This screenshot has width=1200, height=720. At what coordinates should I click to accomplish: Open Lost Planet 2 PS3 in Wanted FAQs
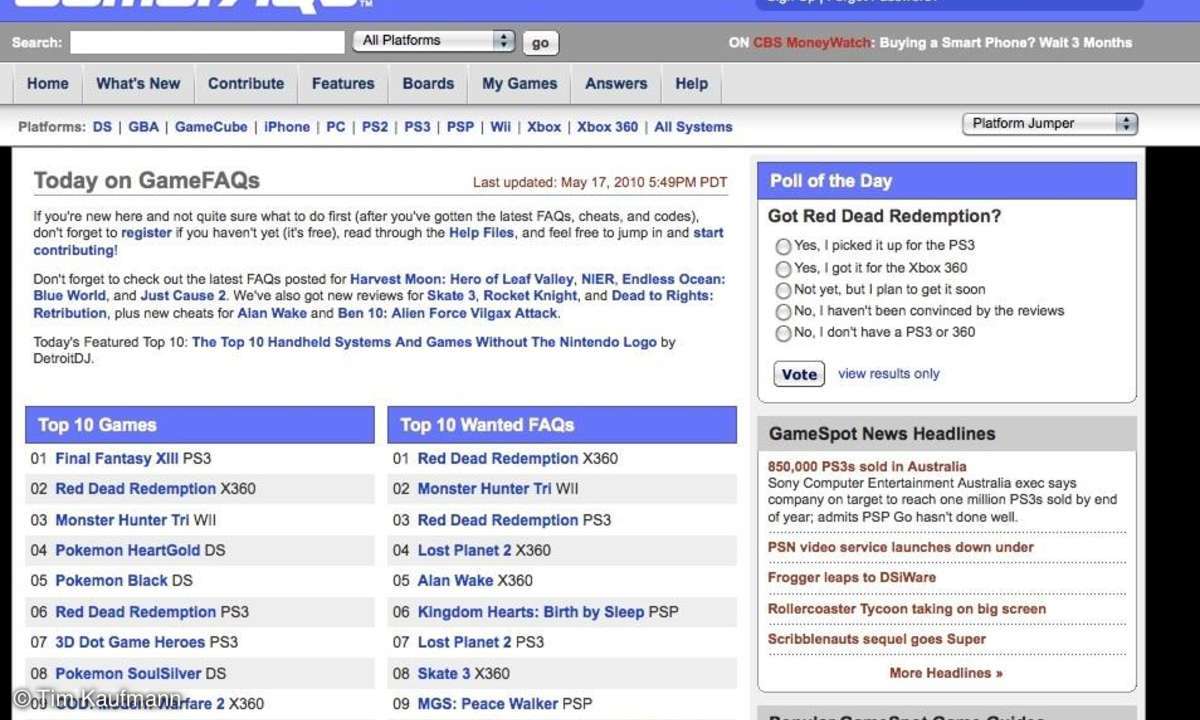(x=465, y=642)
